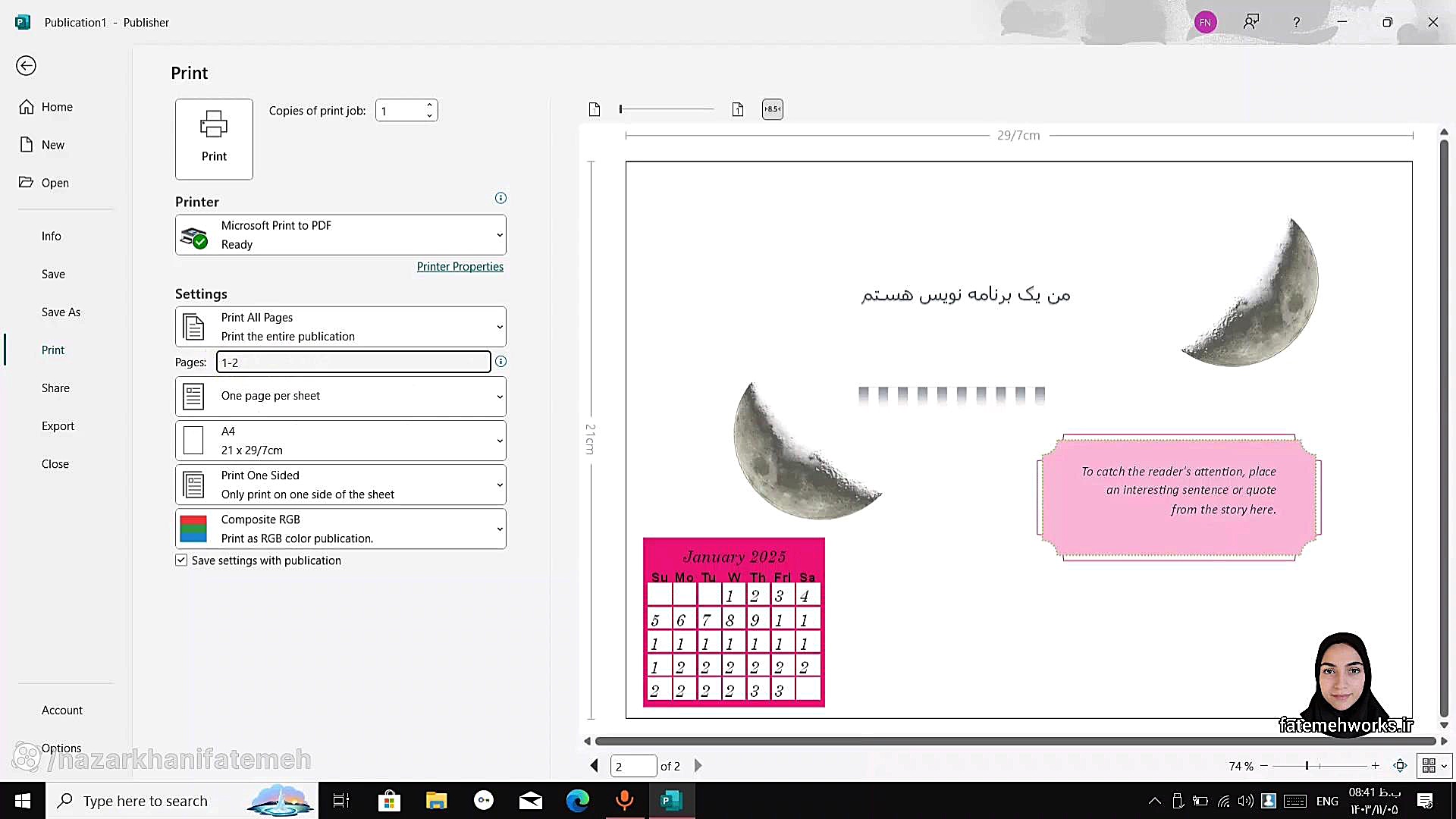The width and height of the screenshot is (1456, 819).
Task: Click the fit to sheet icon
Action: click(x=1401, y=766)
